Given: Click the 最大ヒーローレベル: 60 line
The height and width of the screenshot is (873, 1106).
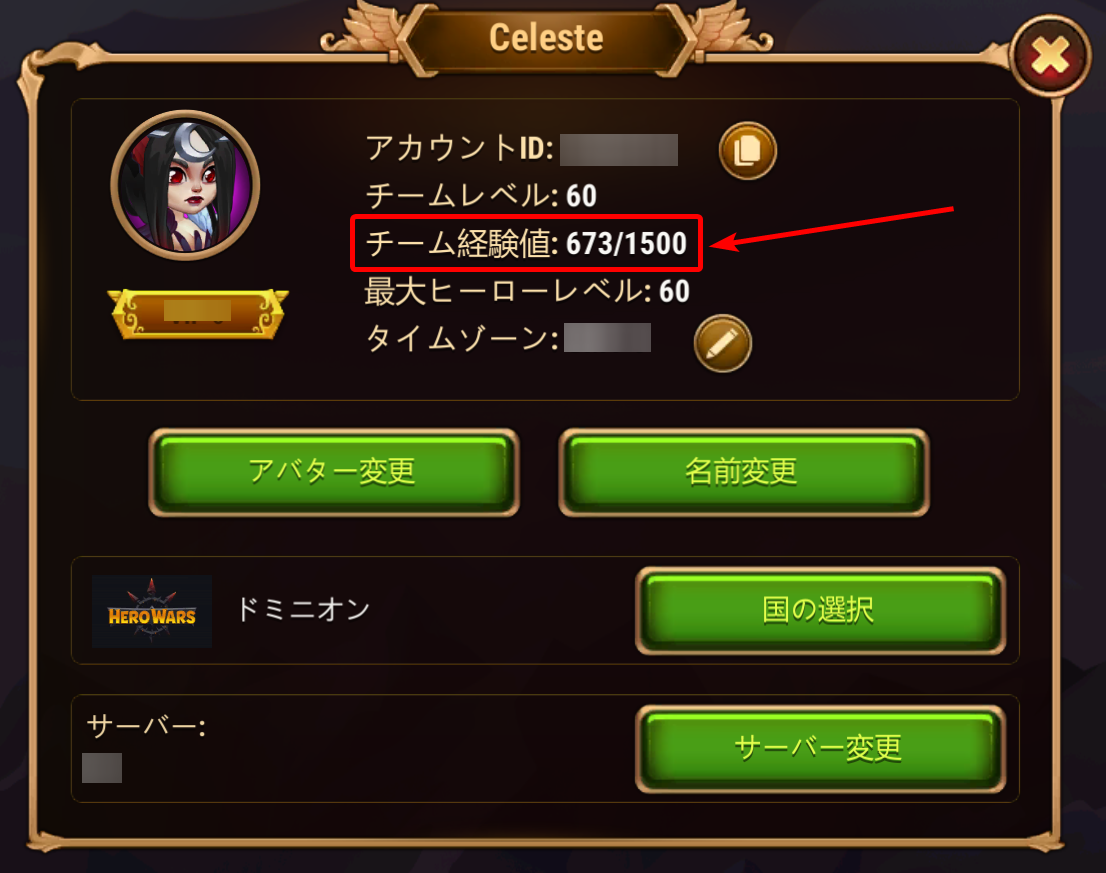Looking at the screenshot, I should [527, 291].
